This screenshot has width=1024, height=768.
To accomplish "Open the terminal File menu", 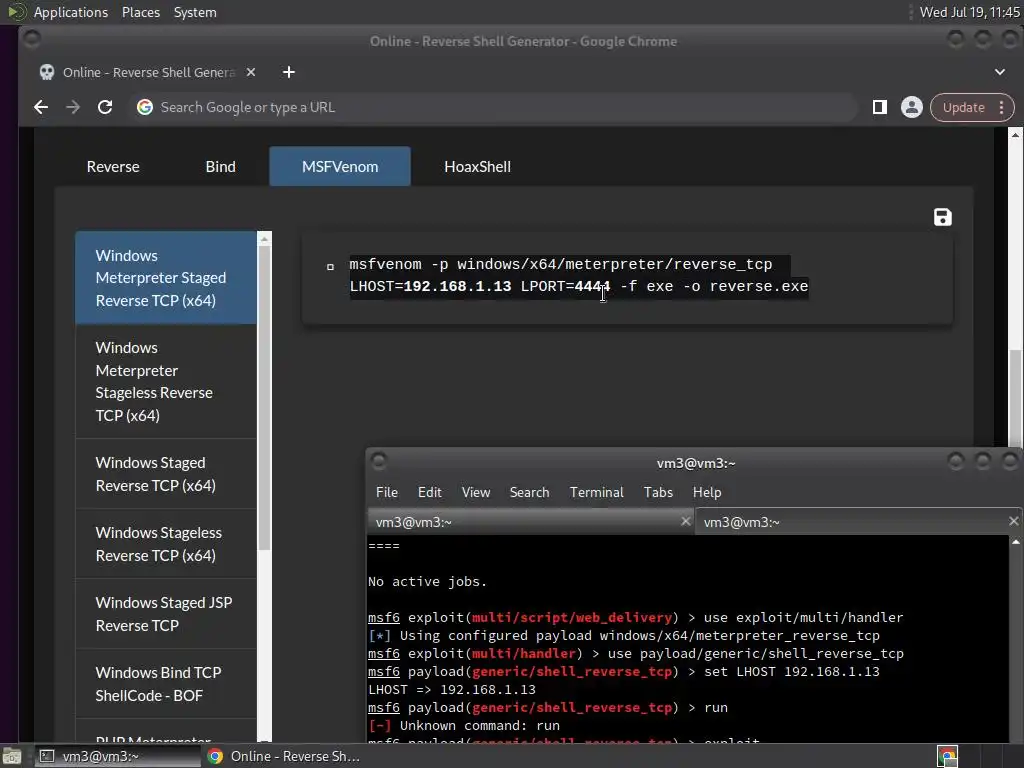I will click(387, 492).
